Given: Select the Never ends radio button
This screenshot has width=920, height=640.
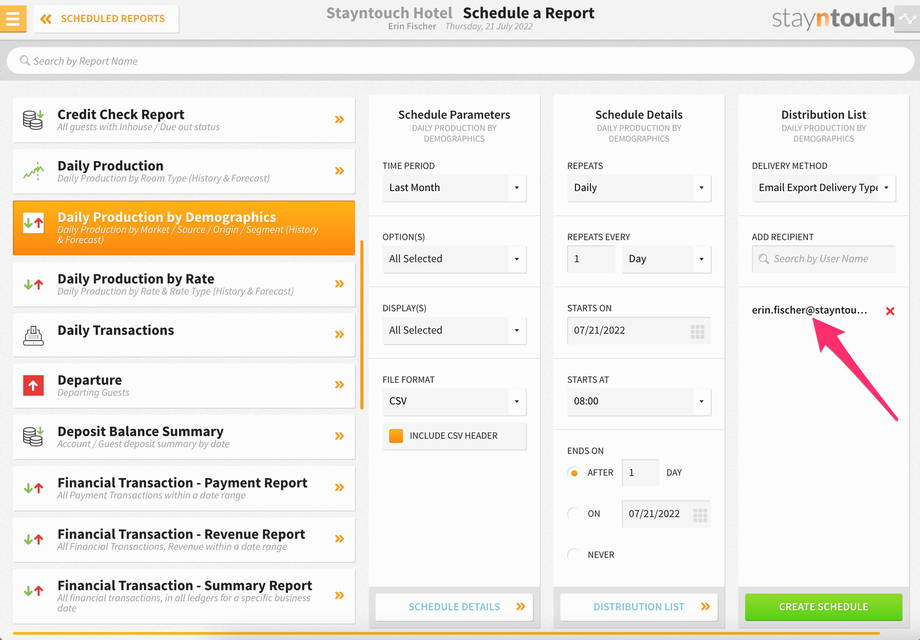Looking at the screenshot, I should click(574, 555).
